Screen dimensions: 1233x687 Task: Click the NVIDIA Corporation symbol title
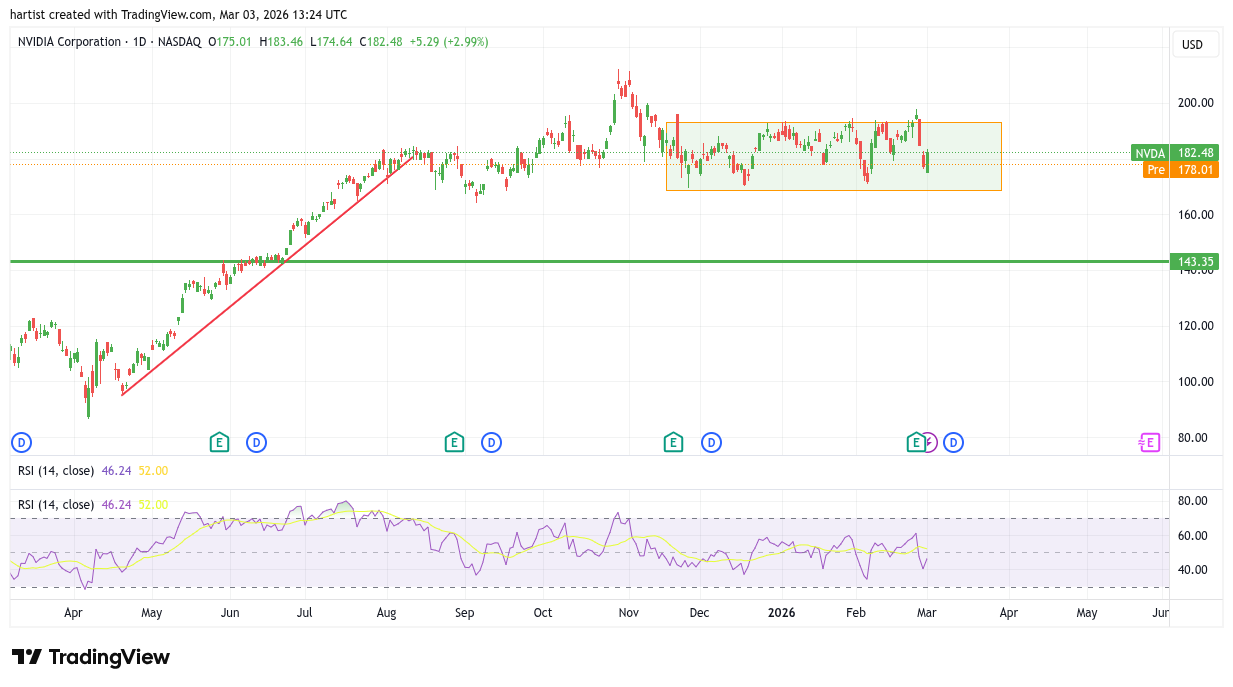click(x=69, y=42)
